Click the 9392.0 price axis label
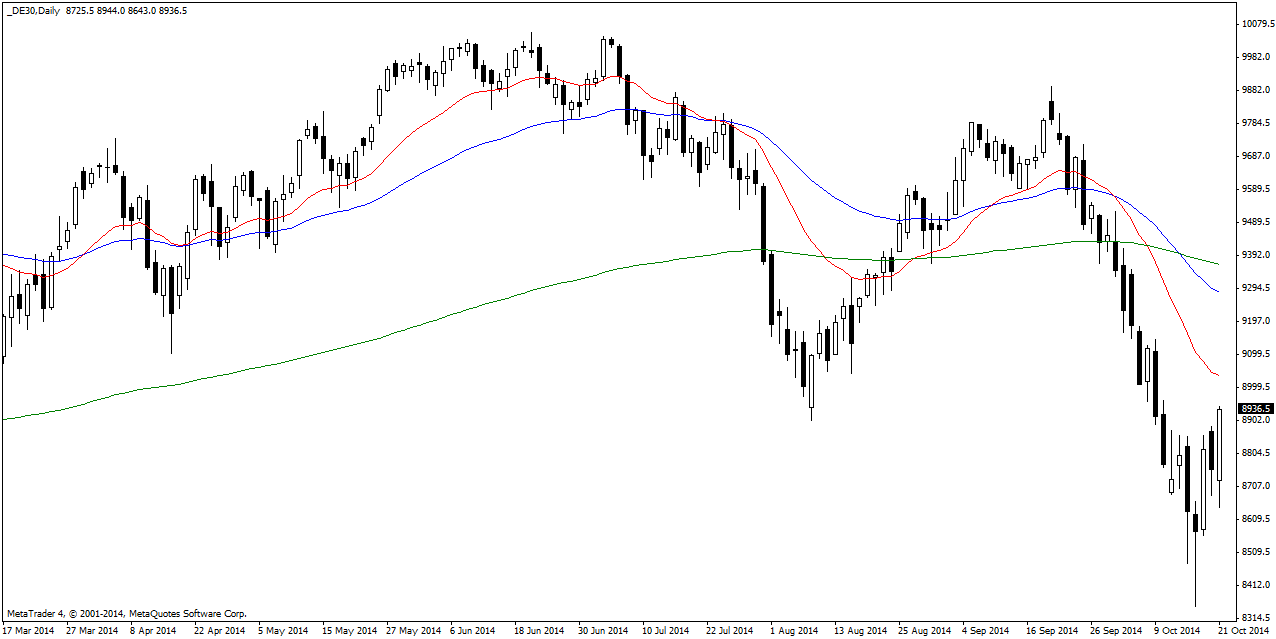 1255,255
